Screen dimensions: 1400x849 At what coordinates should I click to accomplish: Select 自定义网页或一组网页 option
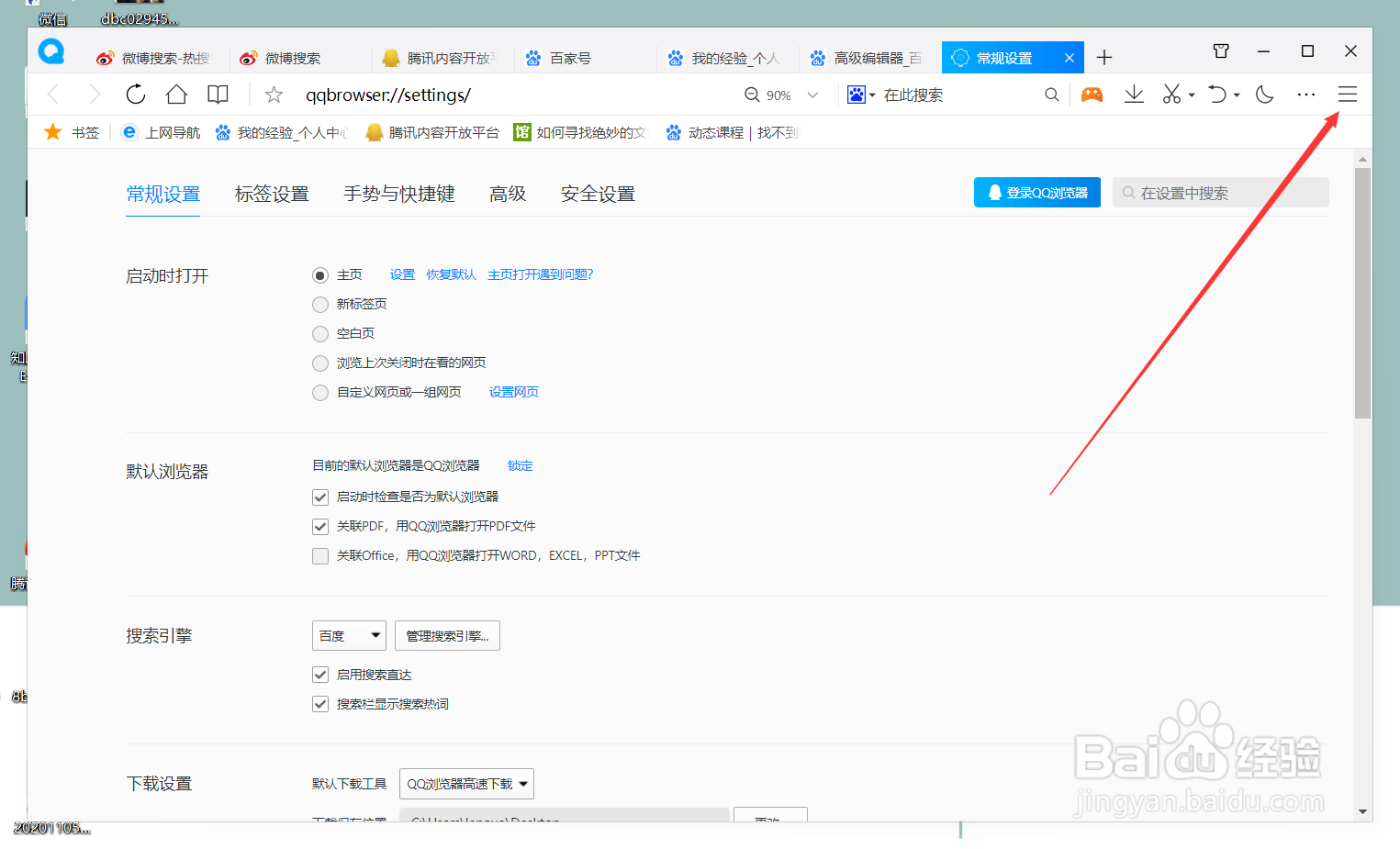point(320,393)
